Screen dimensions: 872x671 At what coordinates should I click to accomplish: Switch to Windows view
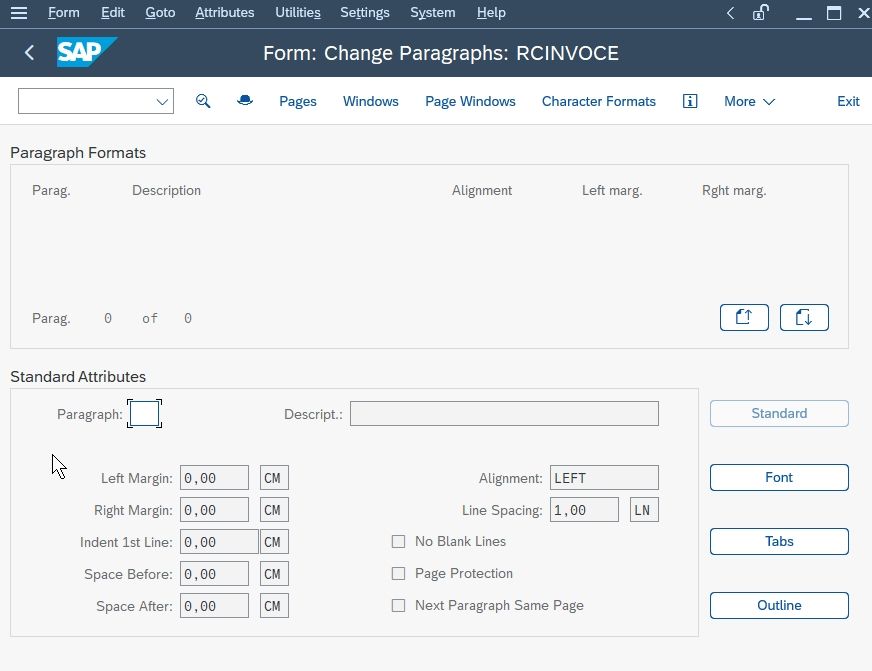(x=370, y=101)
